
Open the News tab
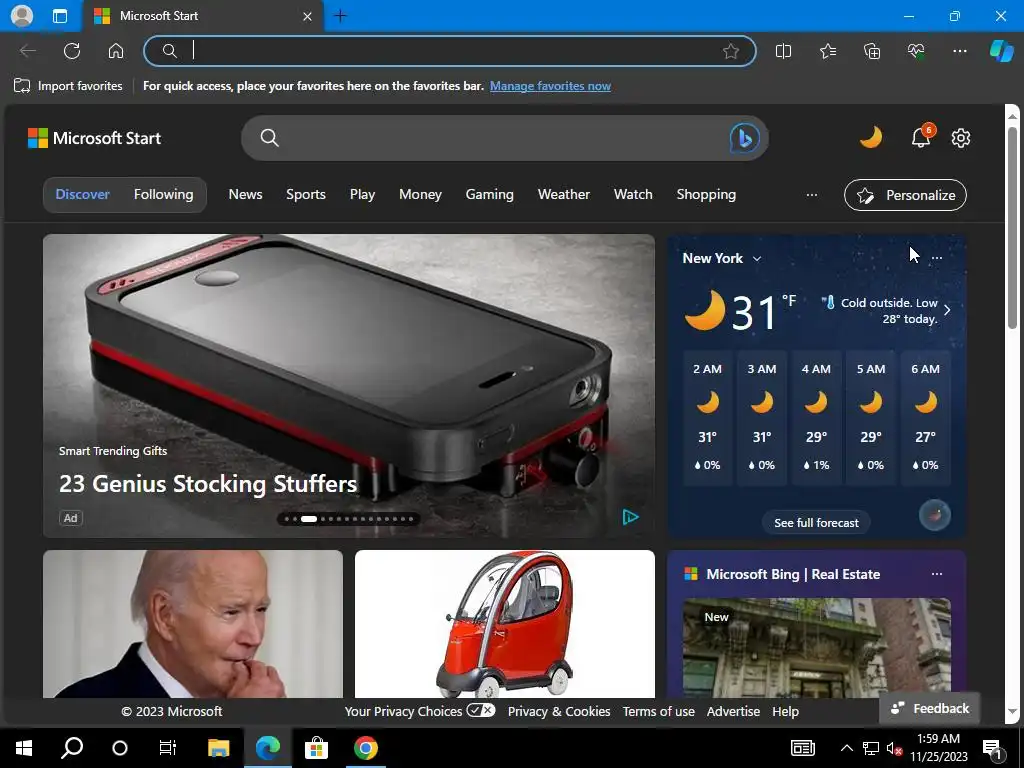pyautogui.click(x=246, y=194)
